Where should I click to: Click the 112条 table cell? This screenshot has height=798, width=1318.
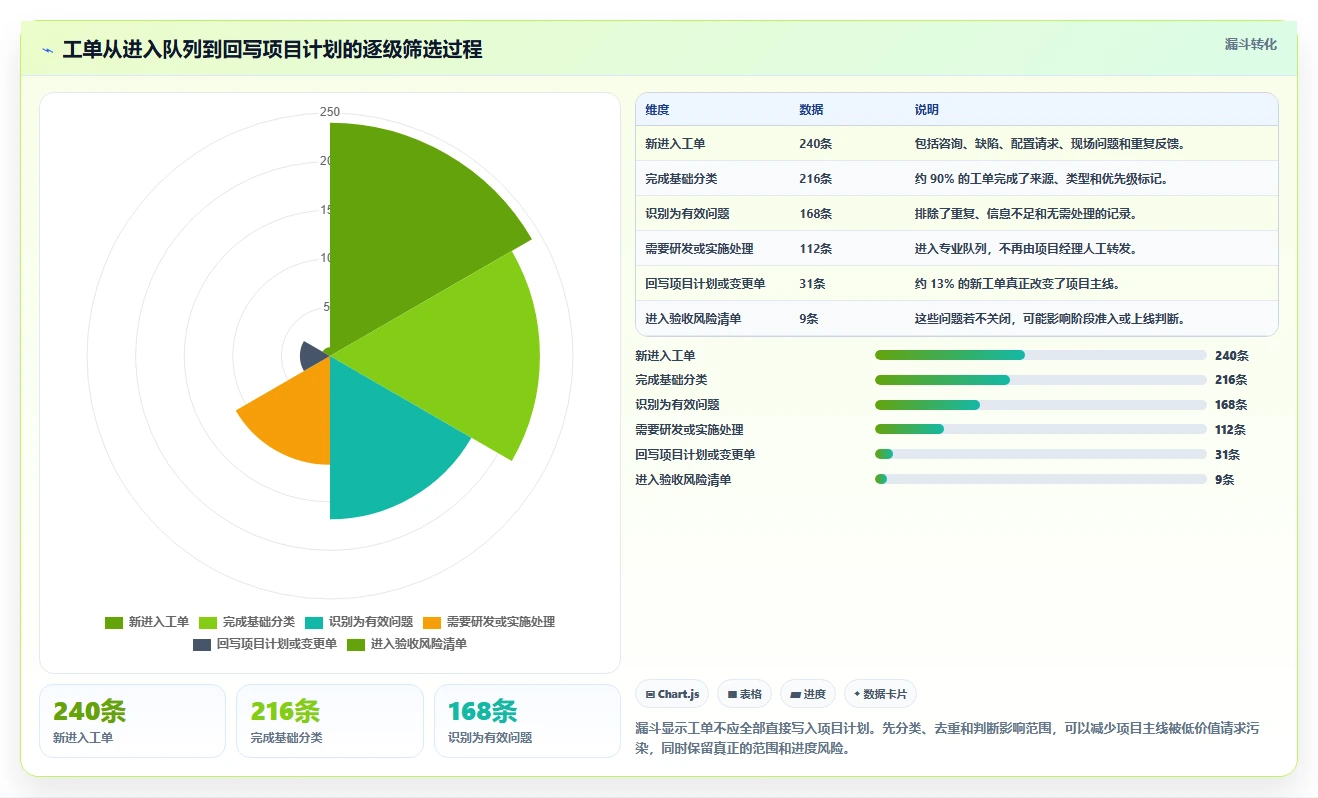pyautogui.click(x=815, y=249)
